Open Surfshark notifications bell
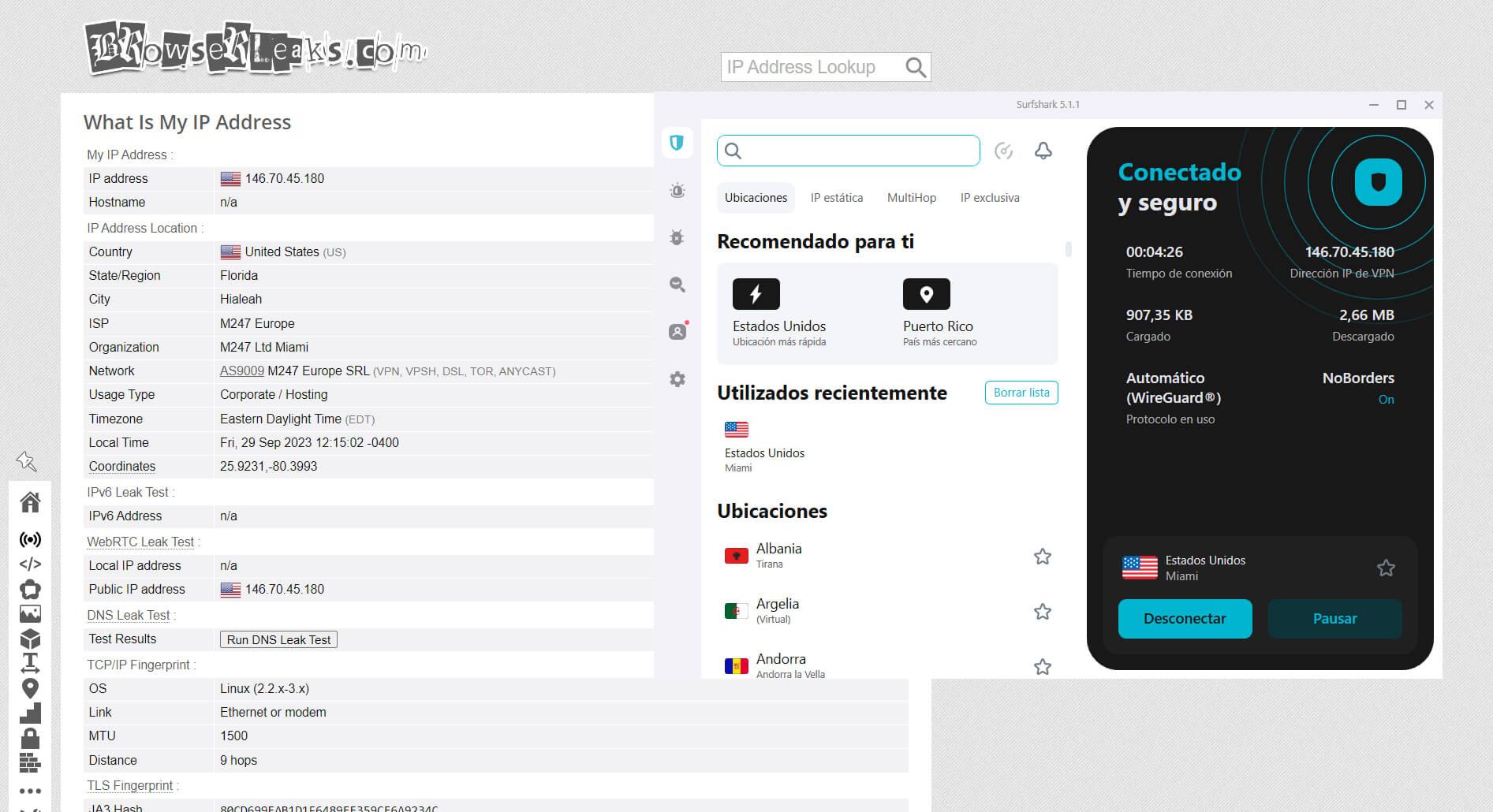The image size is (1493, 812). coord(1043,151)
